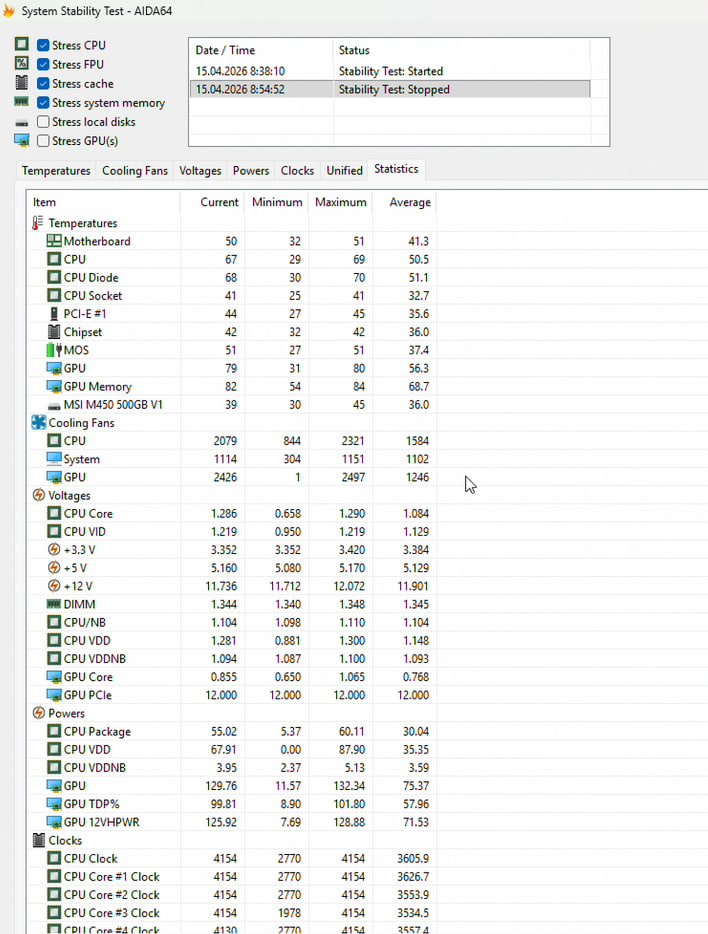708x934 pixels.
Task: Enable the Stress local disks checkbox
Action: click(x=43, y=122)
